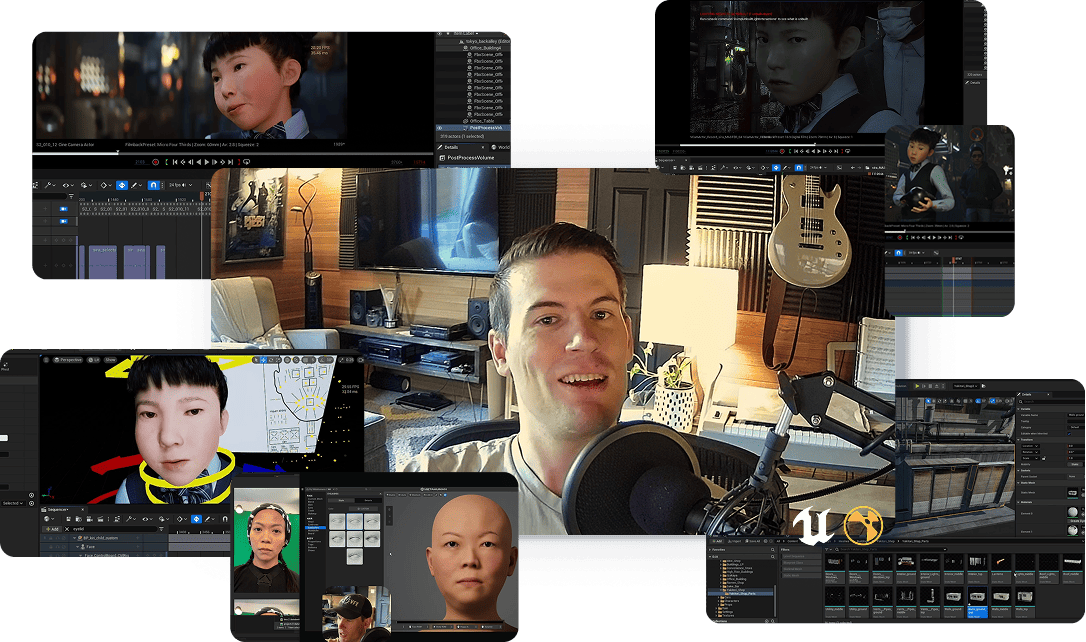Select the blue-highlighted asset in the Content Browser
Image resolution: width=1086 pixels, height=642 pixels.
point(977,603)
